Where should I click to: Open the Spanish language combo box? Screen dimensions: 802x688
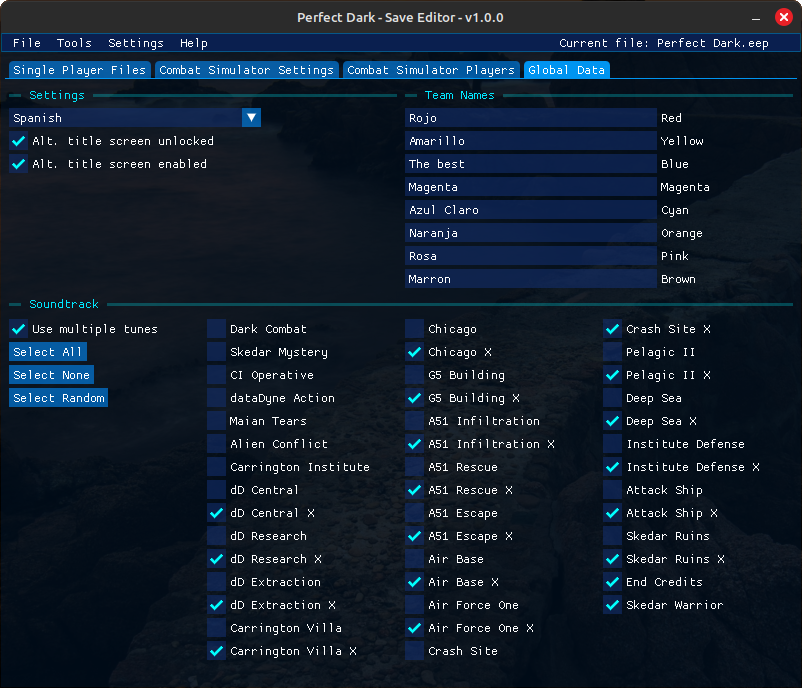coord(135,118)
